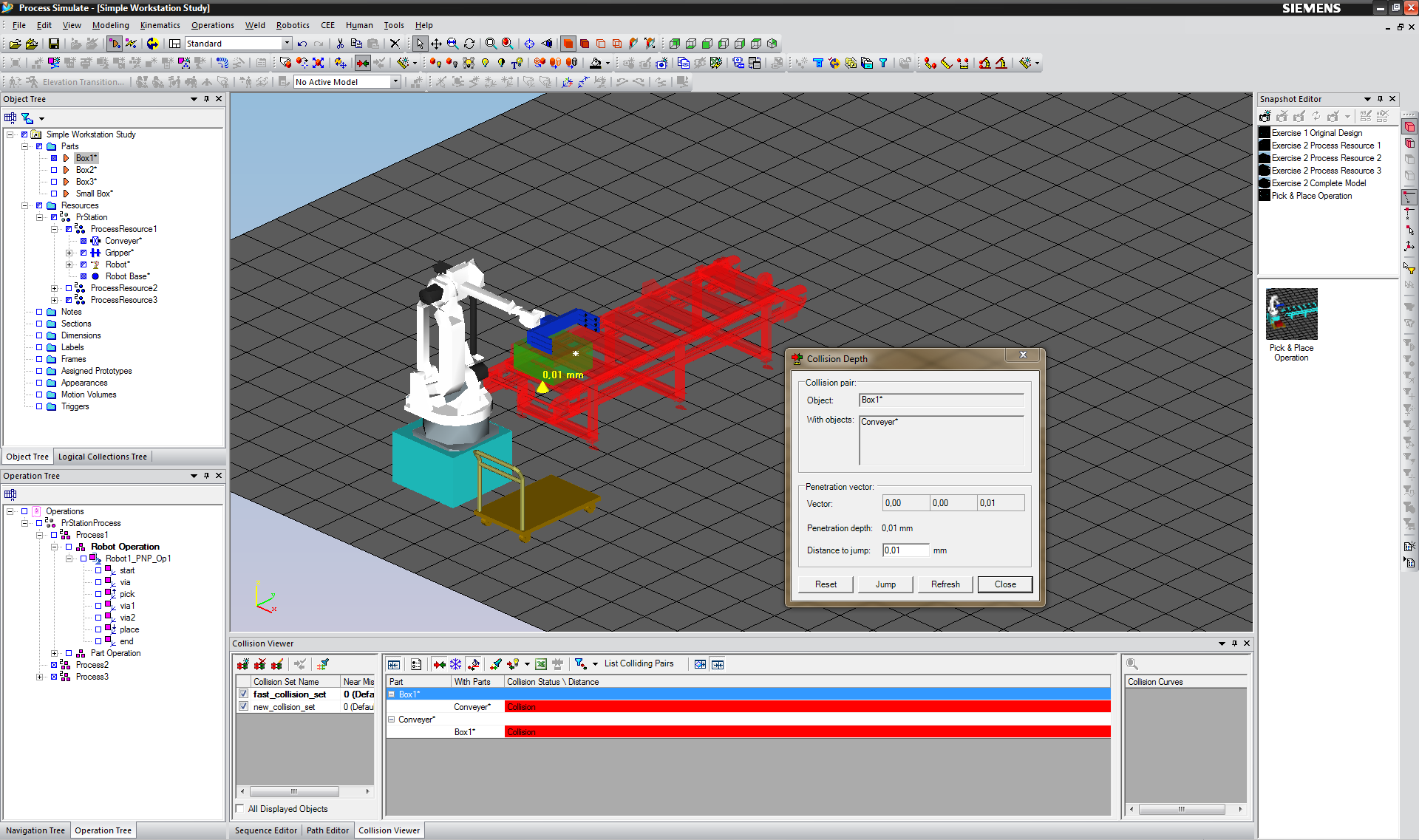Click the Operation Tree customize columns icon
This screenshot has width=1419, height=840.
10,494
